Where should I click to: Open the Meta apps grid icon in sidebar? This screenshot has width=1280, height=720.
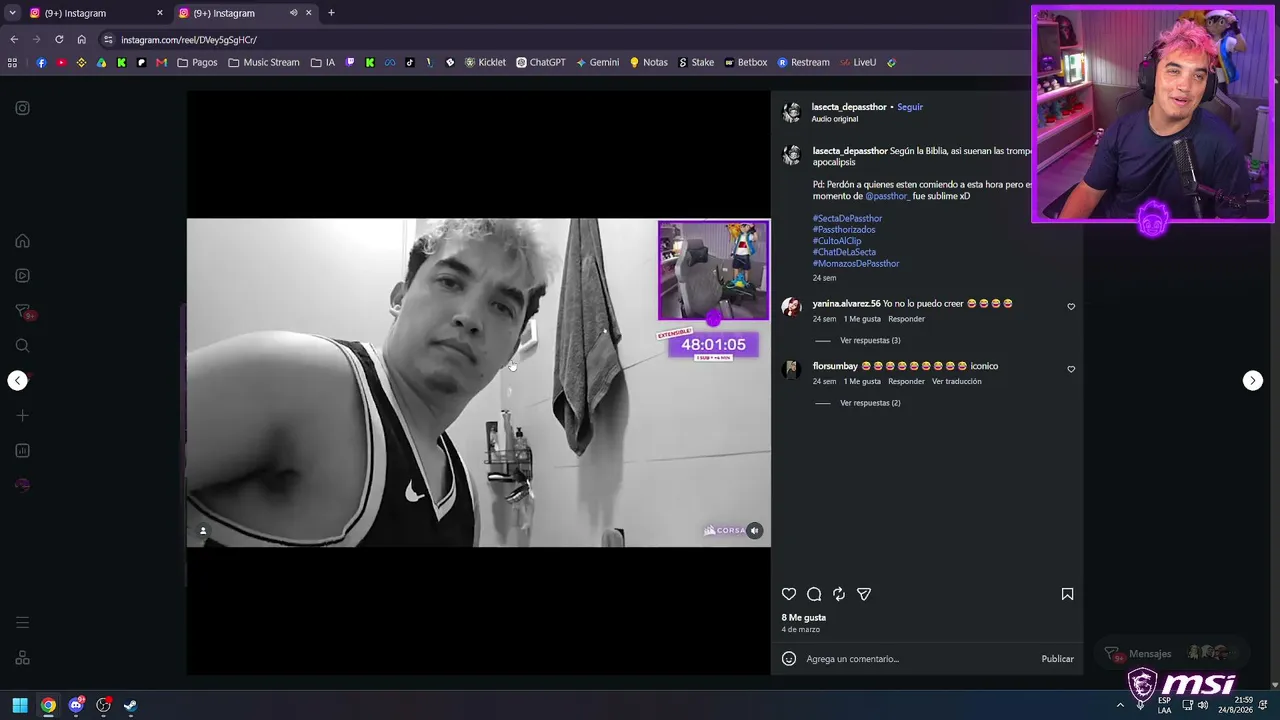22,658
